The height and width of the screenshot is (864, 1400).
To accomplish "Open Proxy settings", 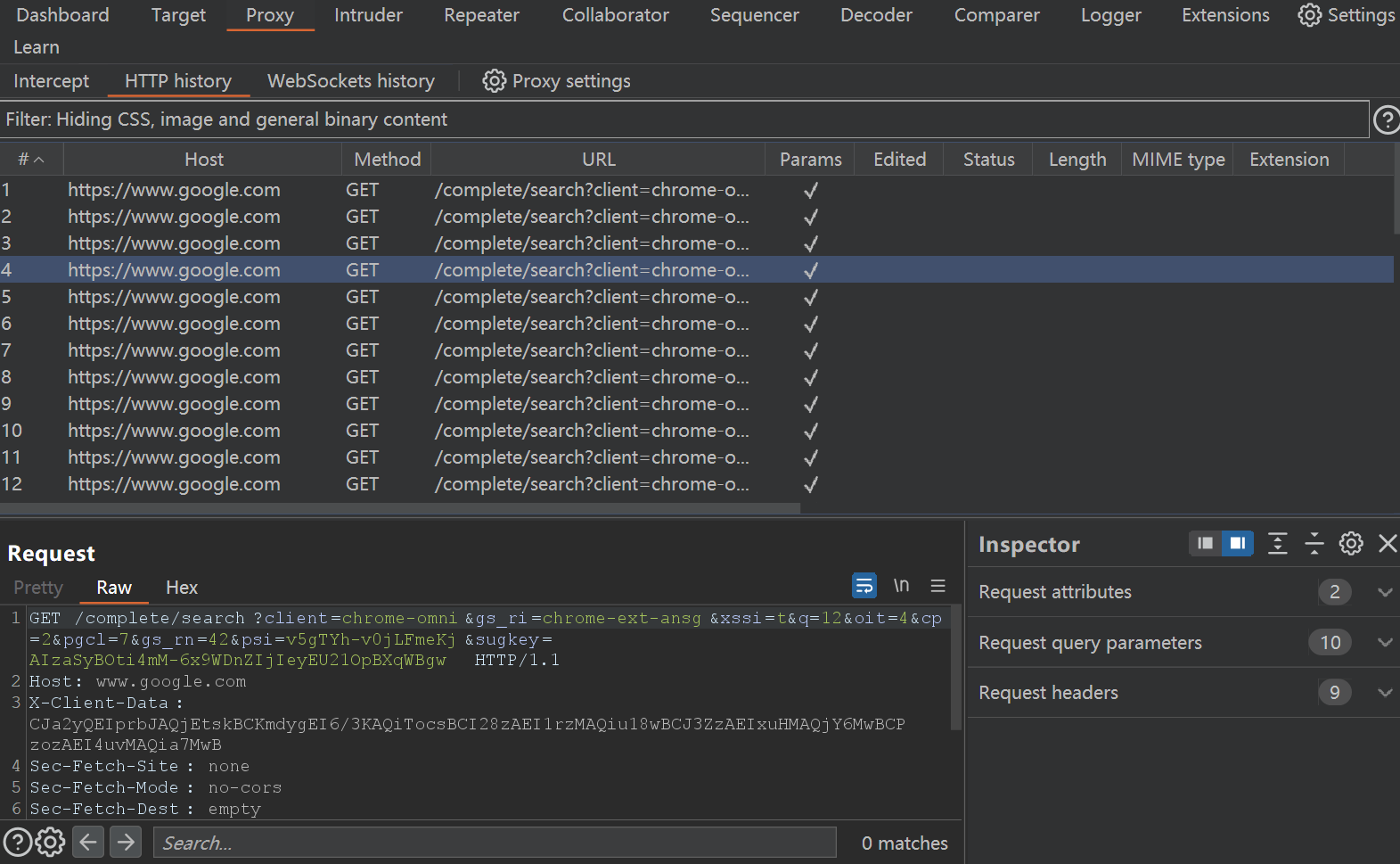I will pyautogui.click(x=556, y=81).
